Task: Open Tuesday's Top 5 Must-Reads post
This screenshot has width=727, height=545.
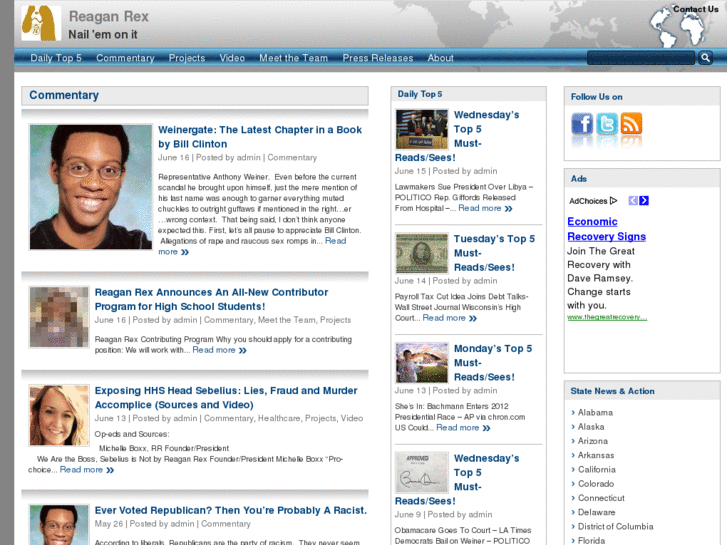Action: pos(494,253)
